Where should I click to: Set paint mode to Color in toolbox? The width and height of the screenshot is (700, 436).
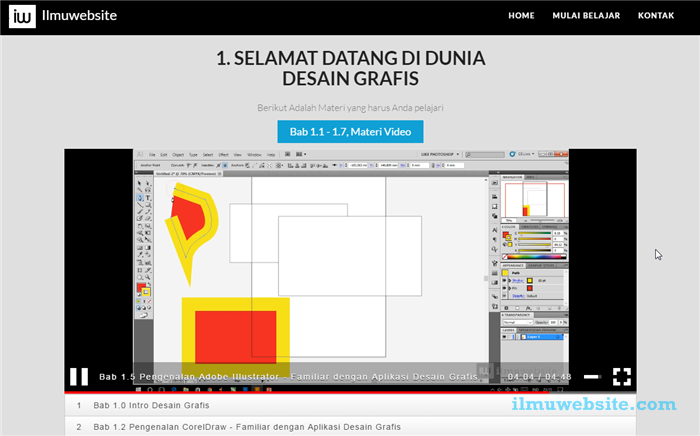tap(138, 301)
